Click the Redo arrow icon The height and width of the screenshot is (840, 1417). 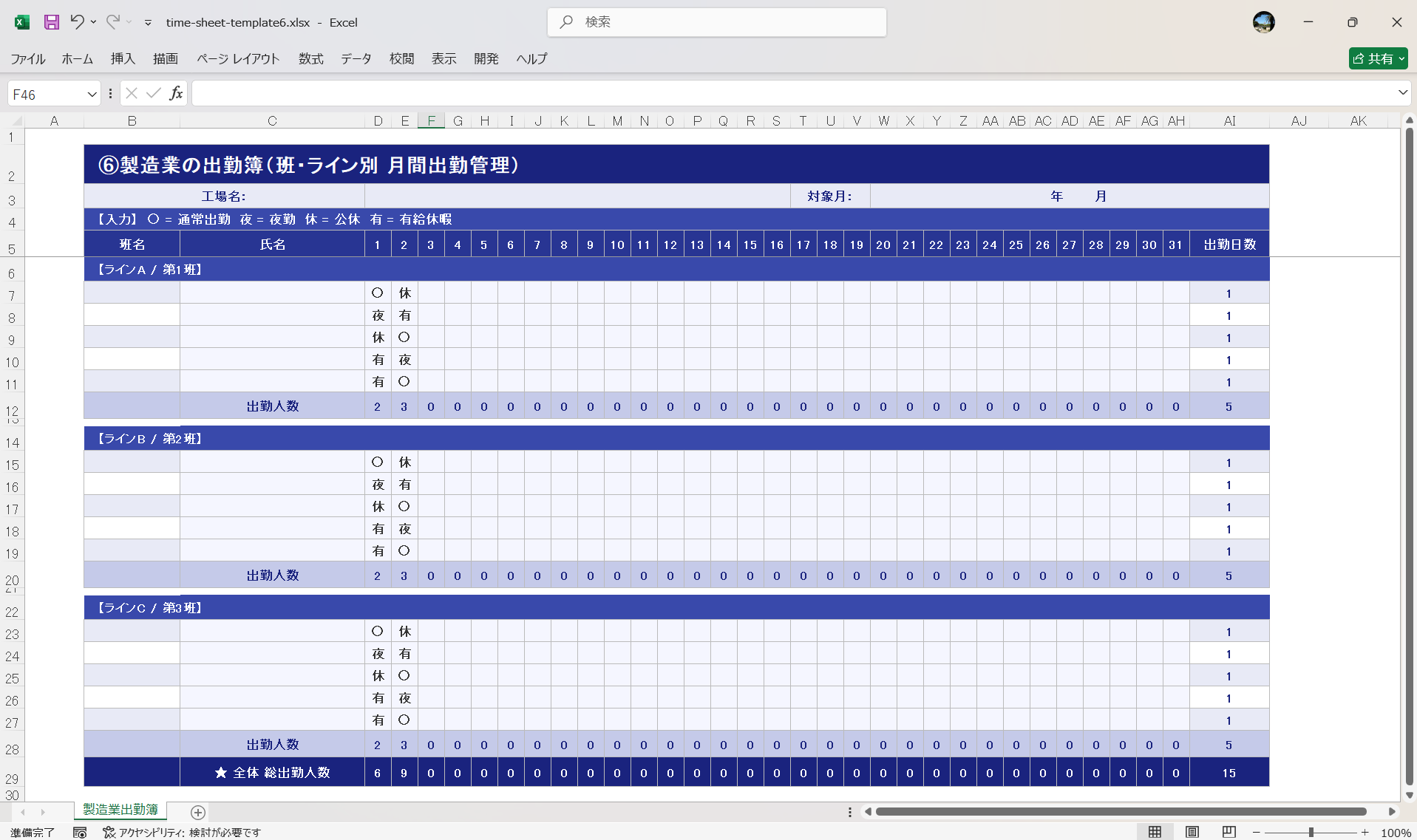[112, 22]
